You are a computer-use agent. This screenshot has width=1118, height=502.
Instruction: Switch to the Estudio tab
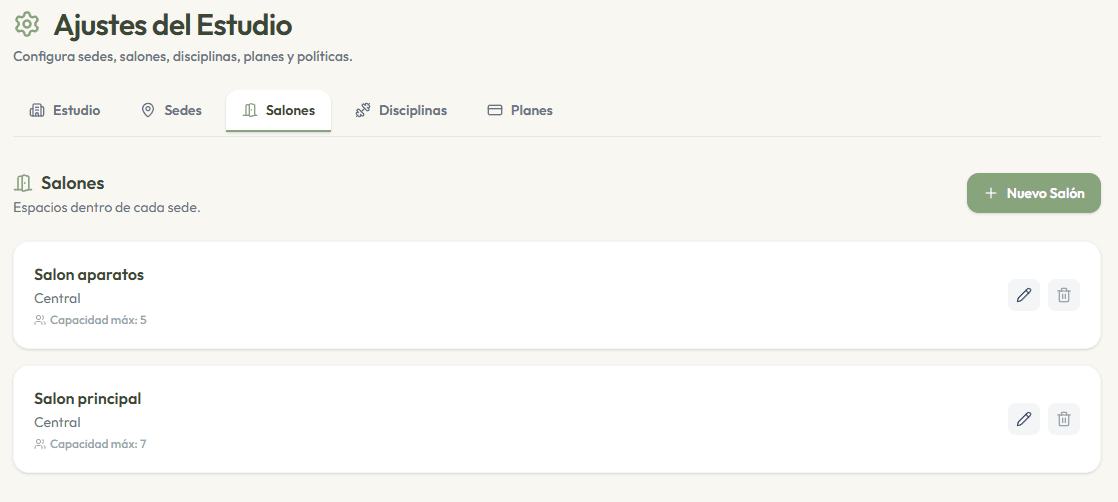point(65,111)
